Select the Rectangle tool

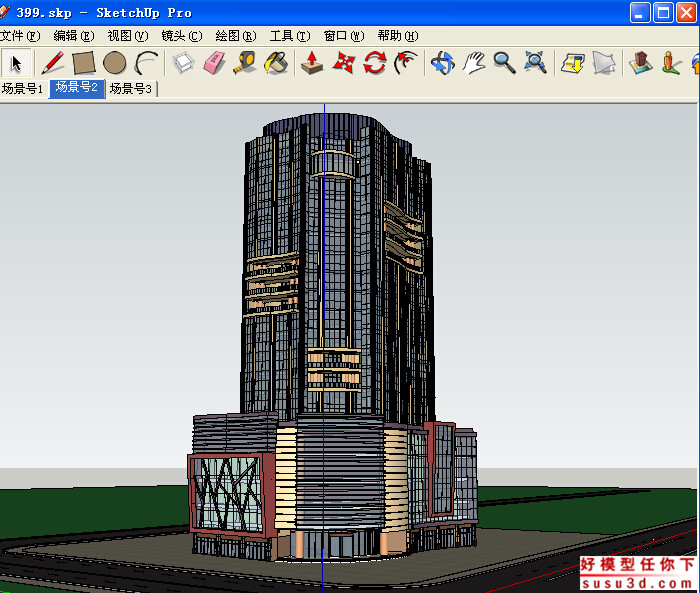[84, 63]
